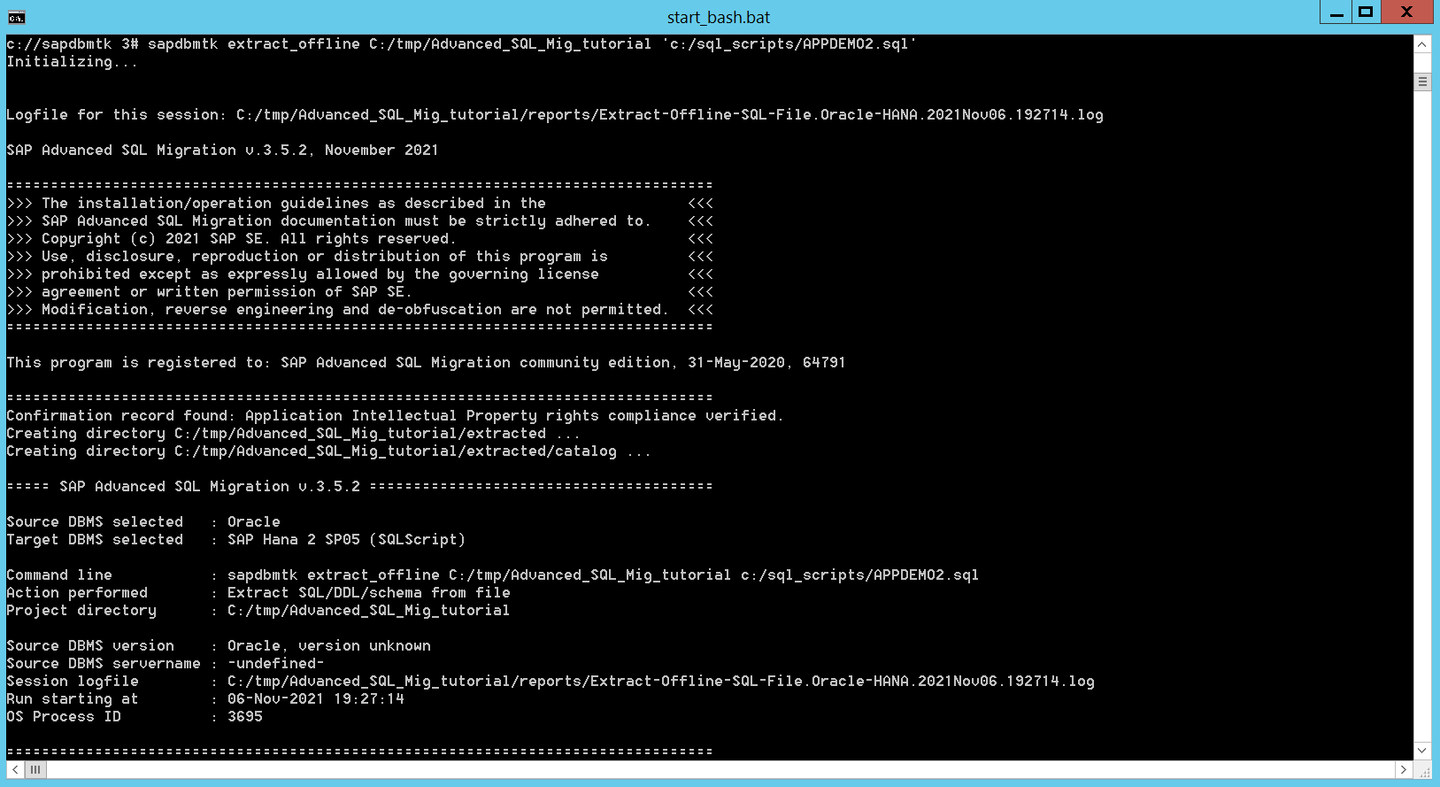Click the "Command line" row
Image resolution: width=1440 pixels, height=787 pixels.
point(493,575)
